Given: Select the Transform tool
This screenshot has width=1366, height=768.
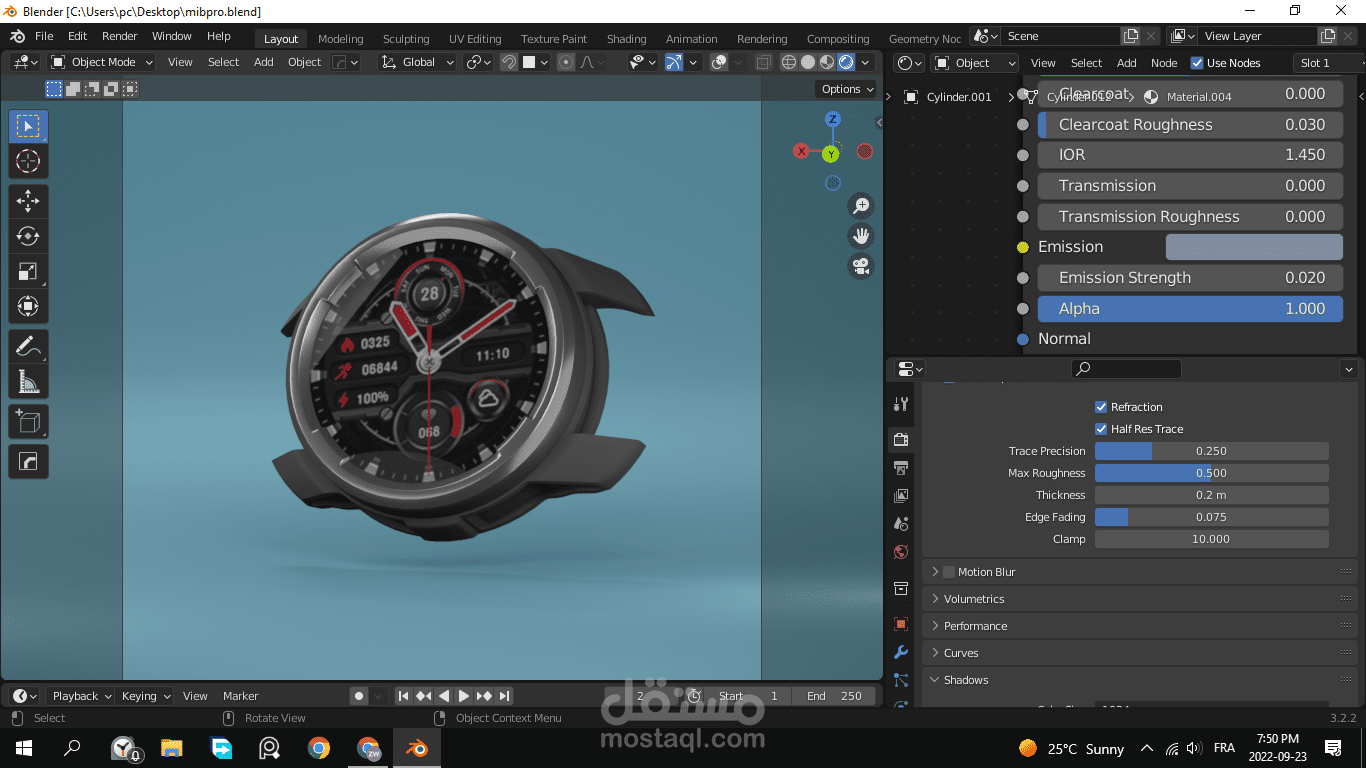Looking at the screenshot, I should click(x=28, y=306).
